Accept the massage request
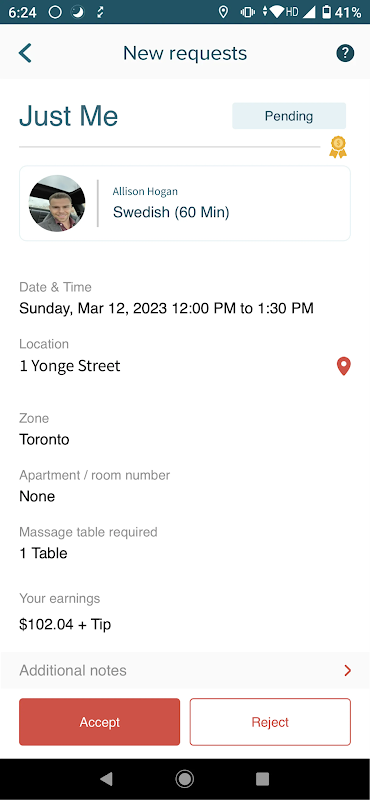This screenshot has height=800, width=370. click(x=100, y=722)
